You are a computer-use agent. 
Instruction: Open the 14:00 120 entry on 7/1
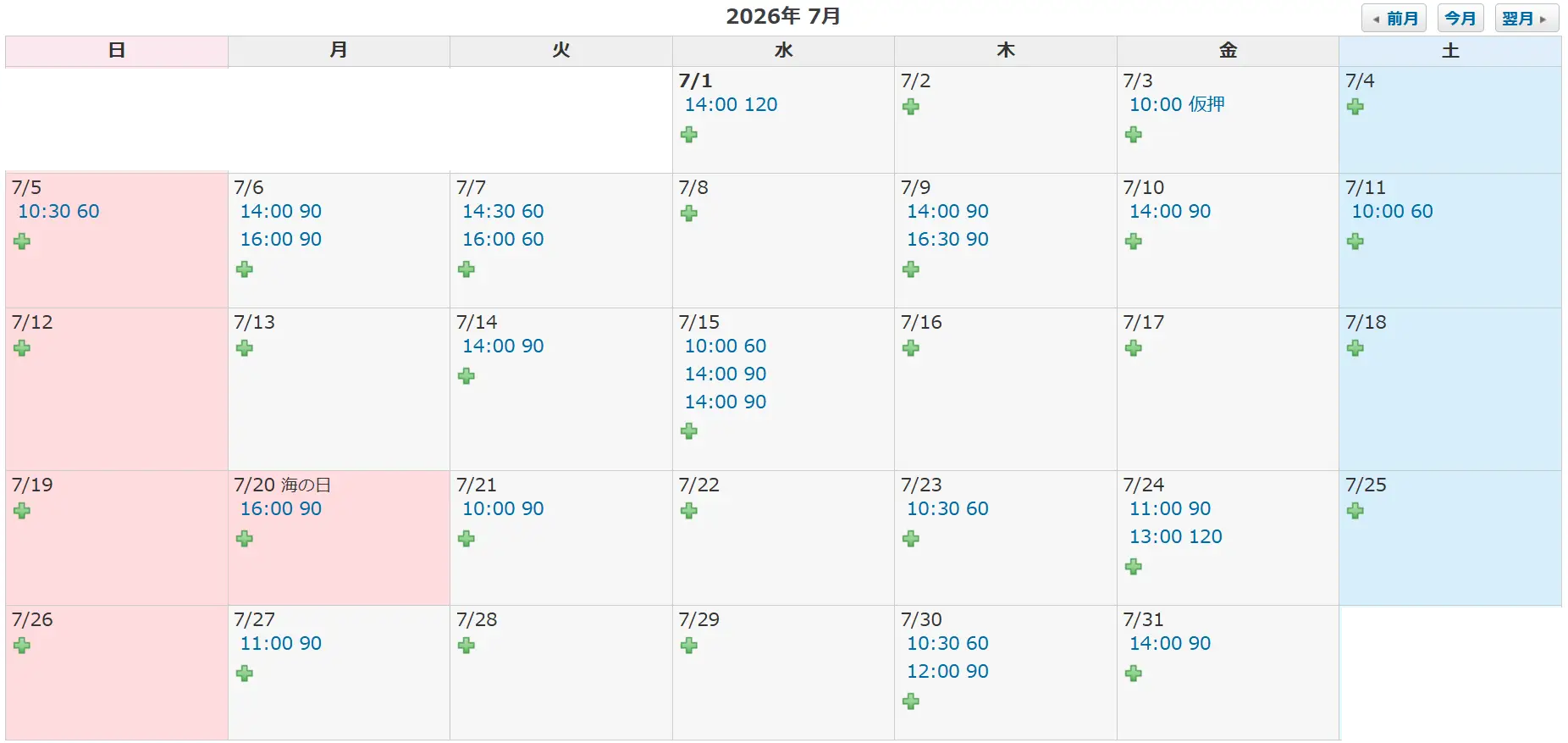click(x=731, y=105)
